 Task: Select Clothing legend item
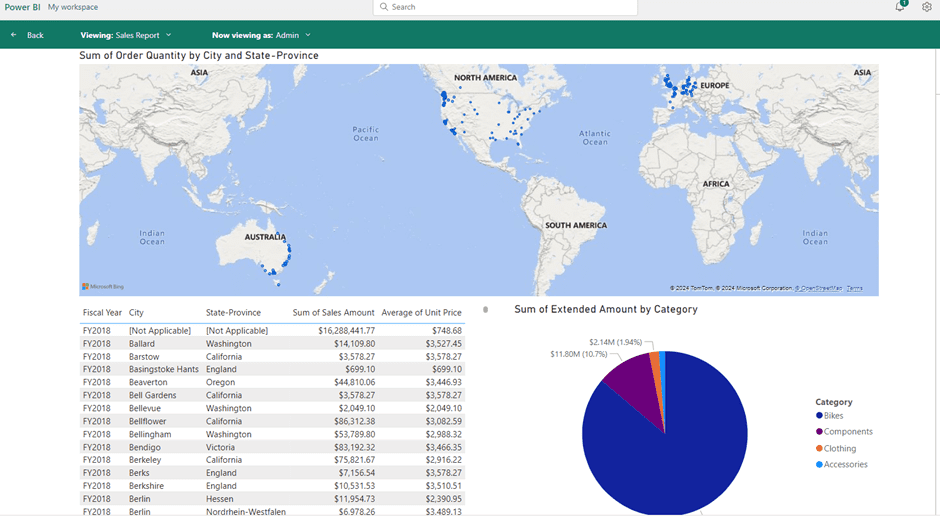coord(839,449)
